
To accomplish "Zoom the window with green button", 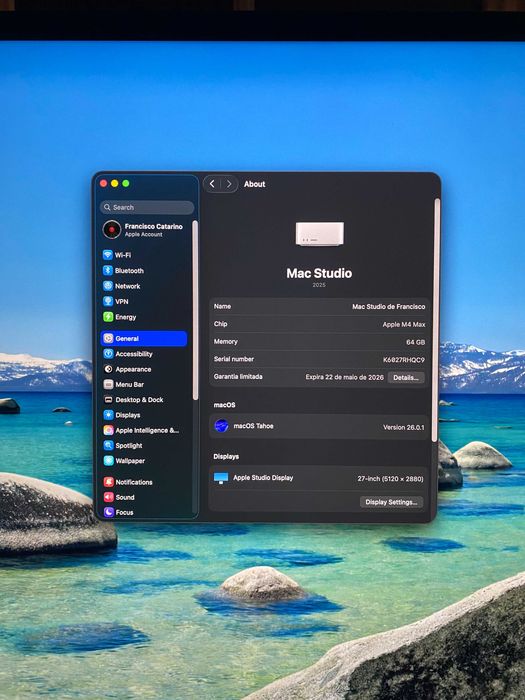I will (x=126, y=183).
